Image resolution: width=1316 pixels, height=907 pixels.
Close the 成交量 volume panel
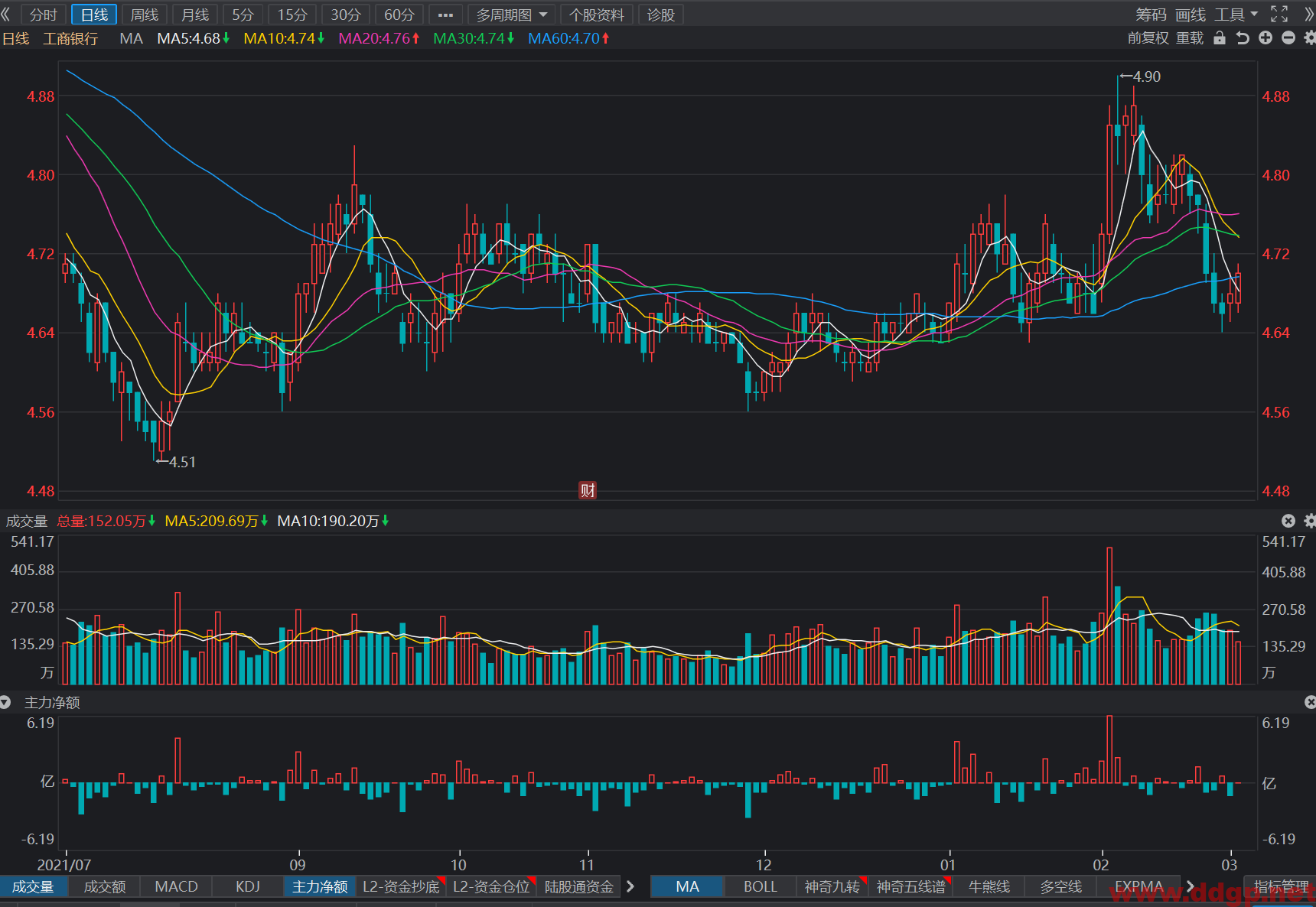(x=1288, y=521)
